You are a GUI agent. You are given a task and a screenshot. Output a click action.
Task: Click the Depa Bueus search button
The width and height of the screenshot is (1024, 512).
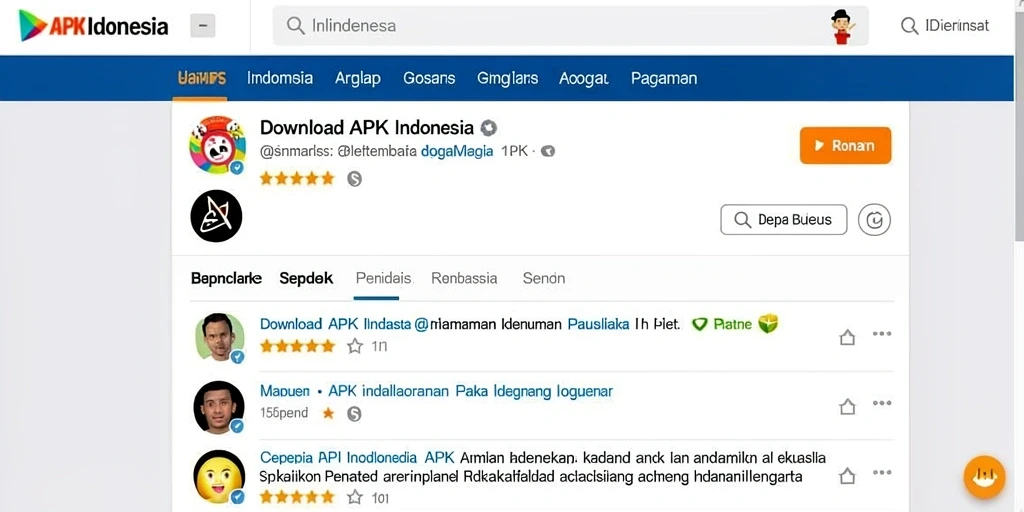[784, 219]
